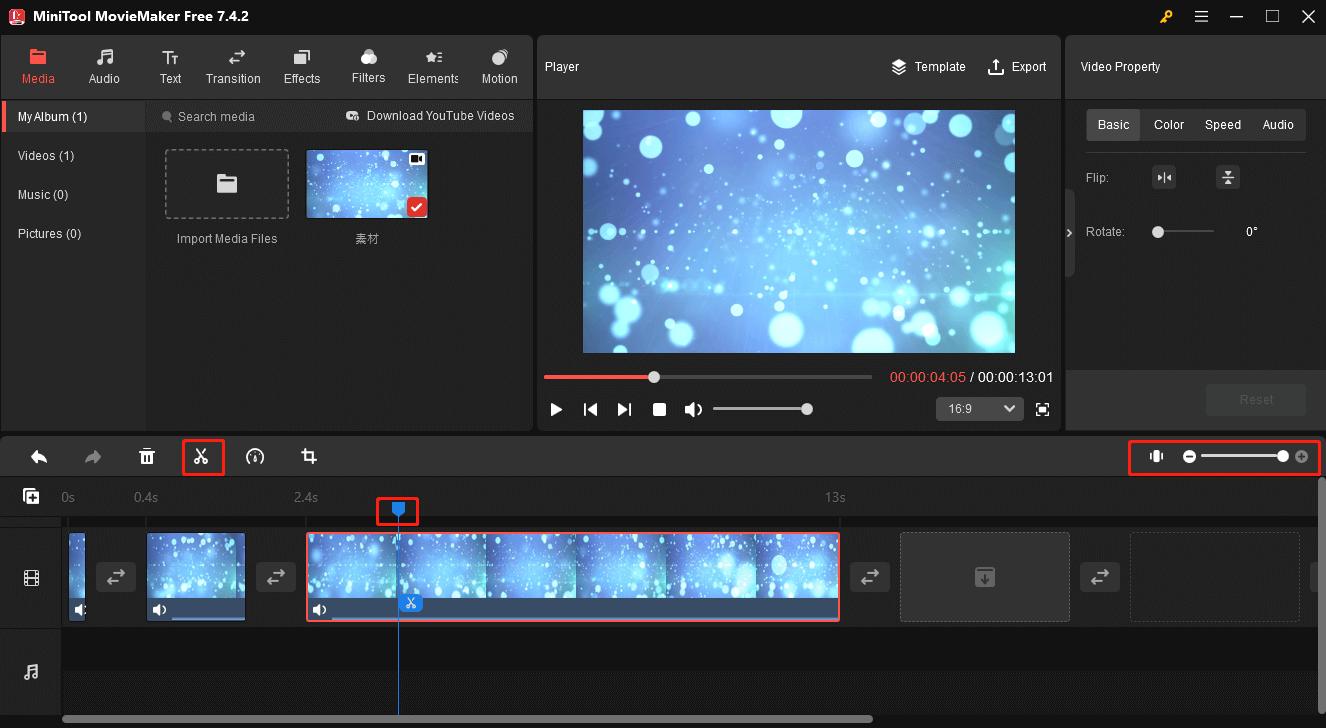Screen dimensions: 1326x728
Task: Switch to Audio property tab
Action: [1278, 125]
